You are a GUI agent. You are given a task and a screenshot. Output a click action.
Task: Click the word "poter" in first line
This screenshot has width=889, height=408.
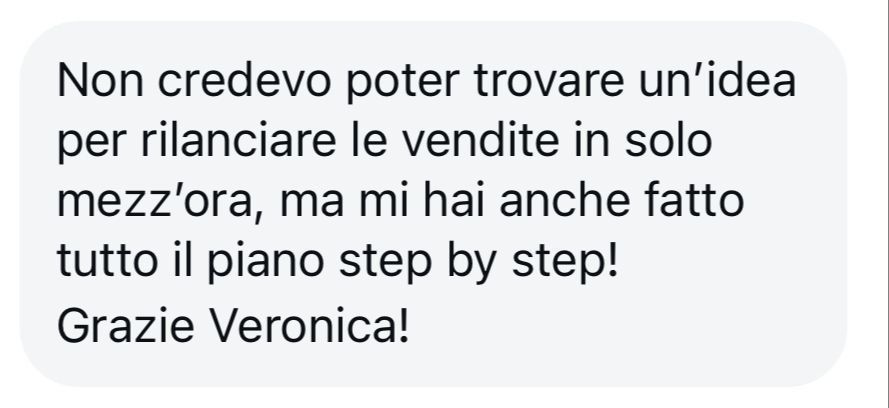[402, 82]
